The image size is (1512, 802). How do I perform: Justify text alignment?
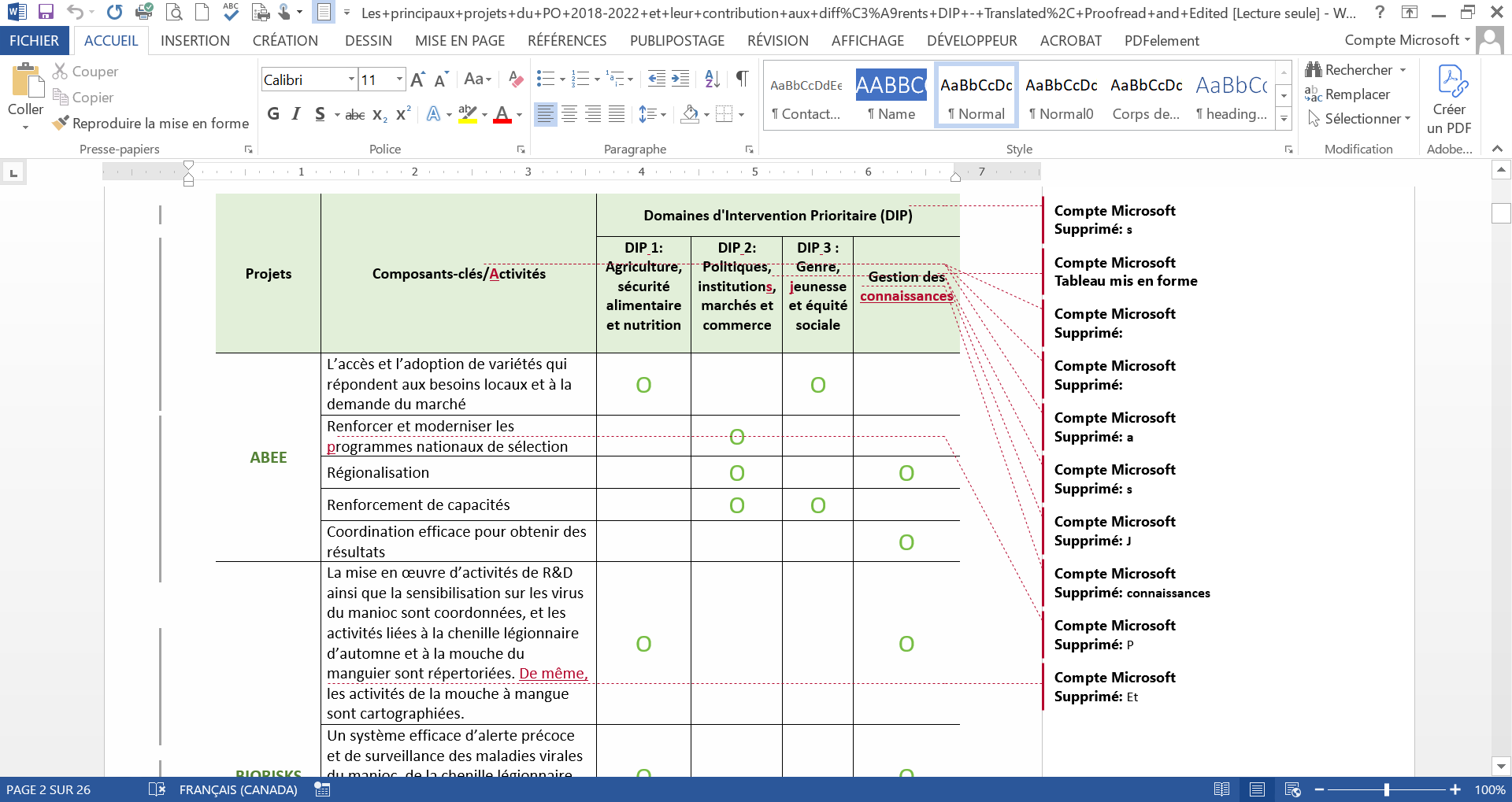tap(617, 114)
